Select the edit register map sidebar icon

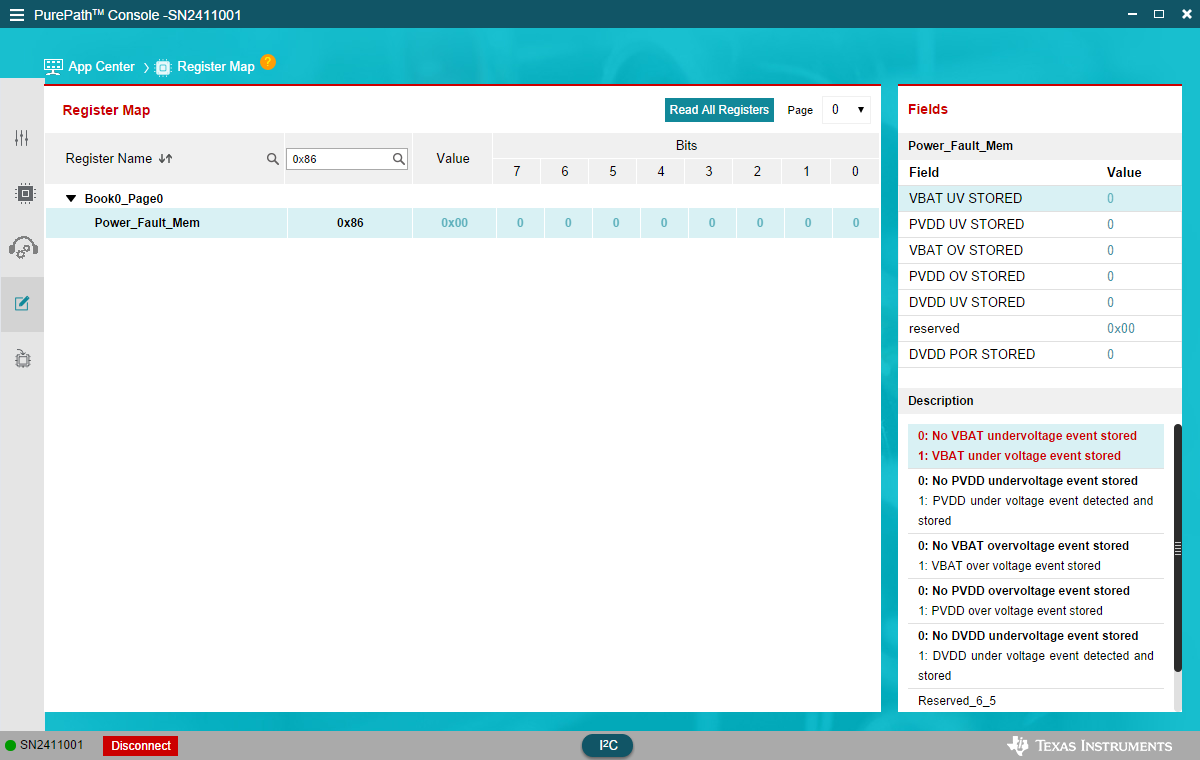click(x=22, y=303)
